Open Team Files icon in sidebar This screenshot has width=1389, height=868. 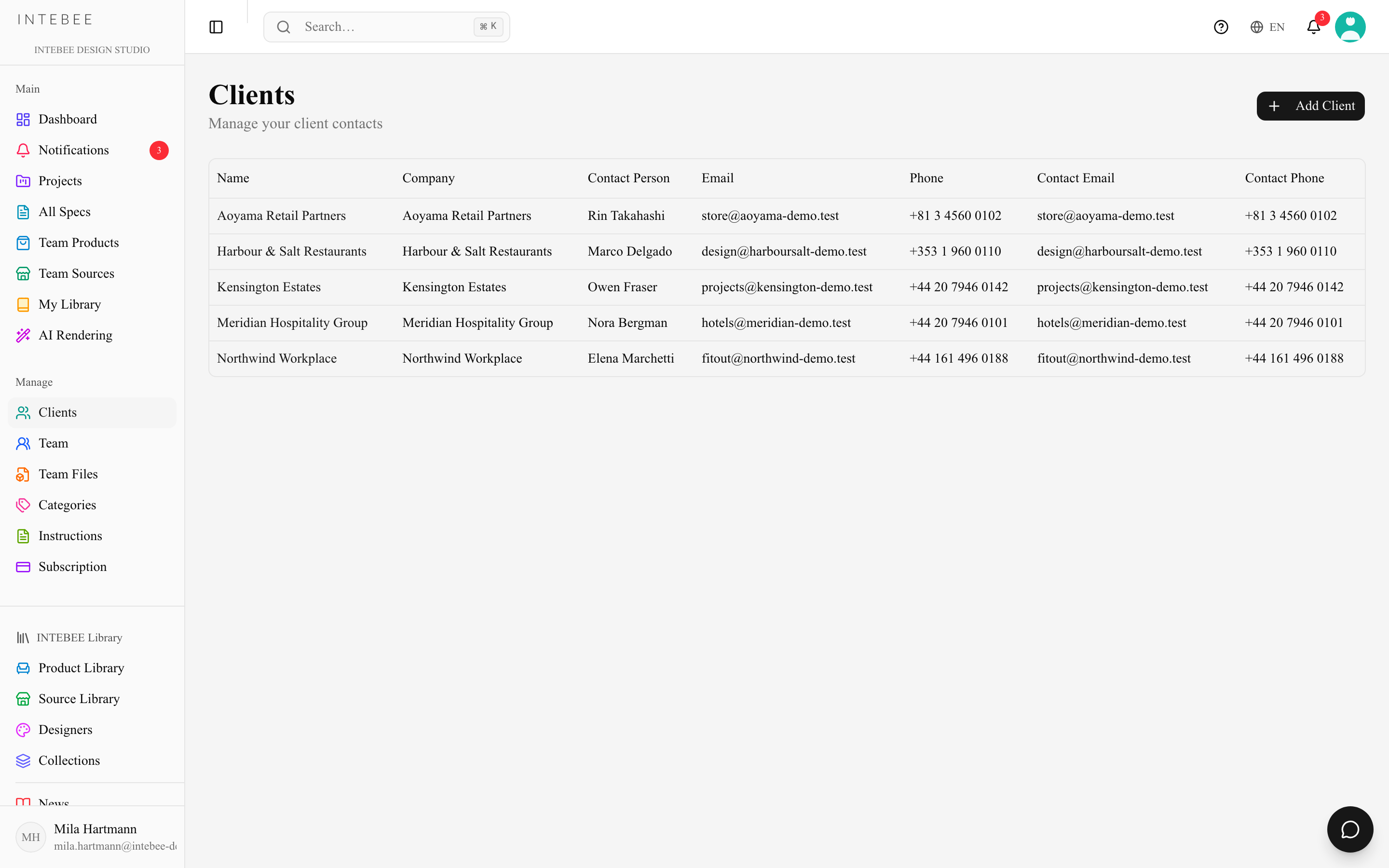coord(23,474)
